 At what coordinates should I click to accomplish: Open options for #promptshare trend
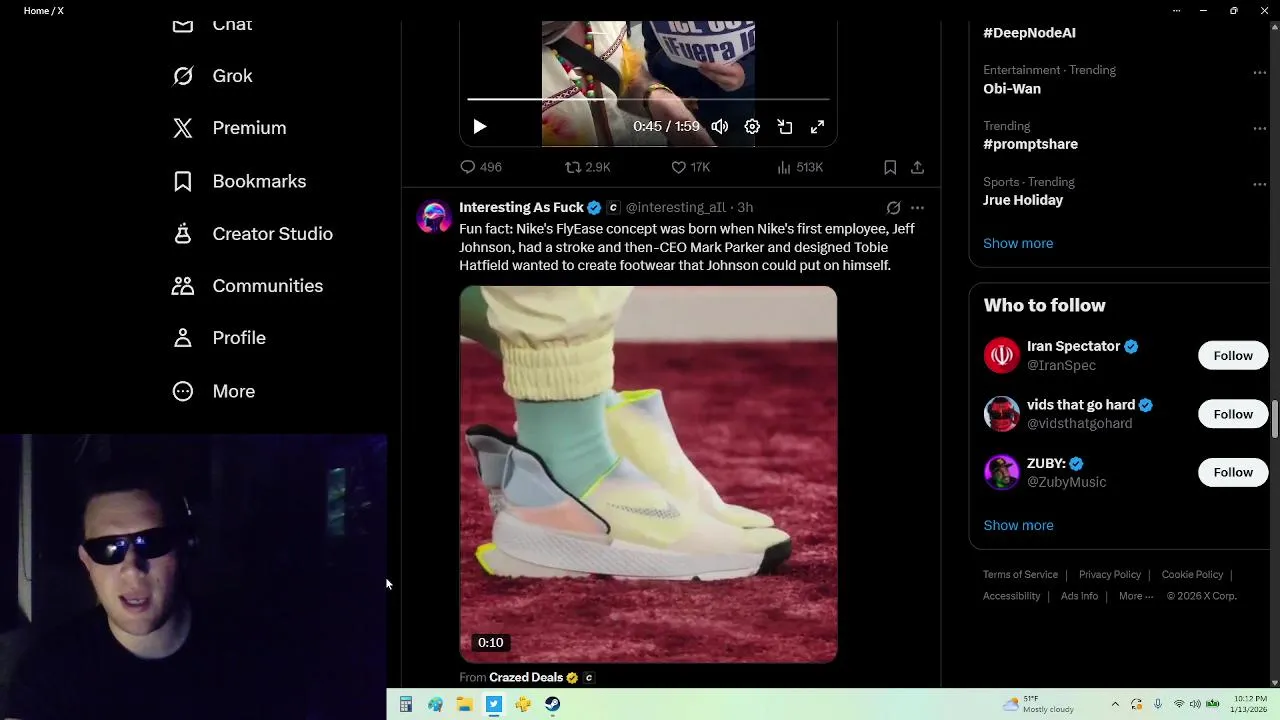[1259, 128]
